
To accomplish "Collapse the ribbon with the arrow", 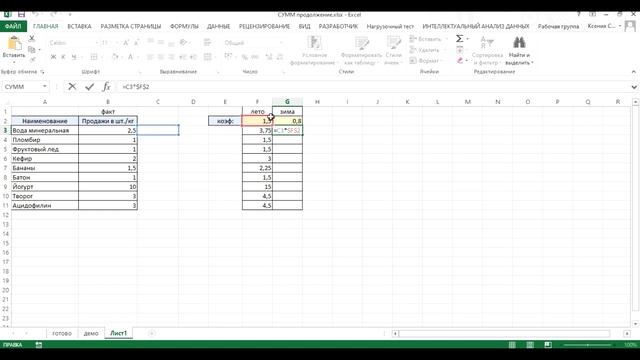I will [x=634, y=71].
